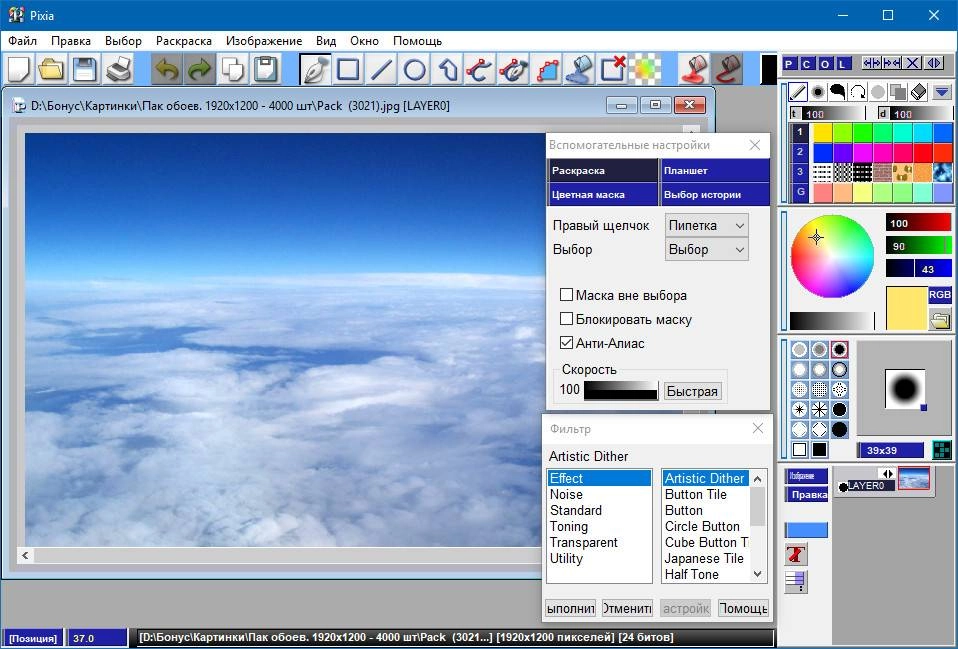Click the Выполнить button in the filter dialog
The width and height of the screenshot is (958, 649).
[571, 608]
